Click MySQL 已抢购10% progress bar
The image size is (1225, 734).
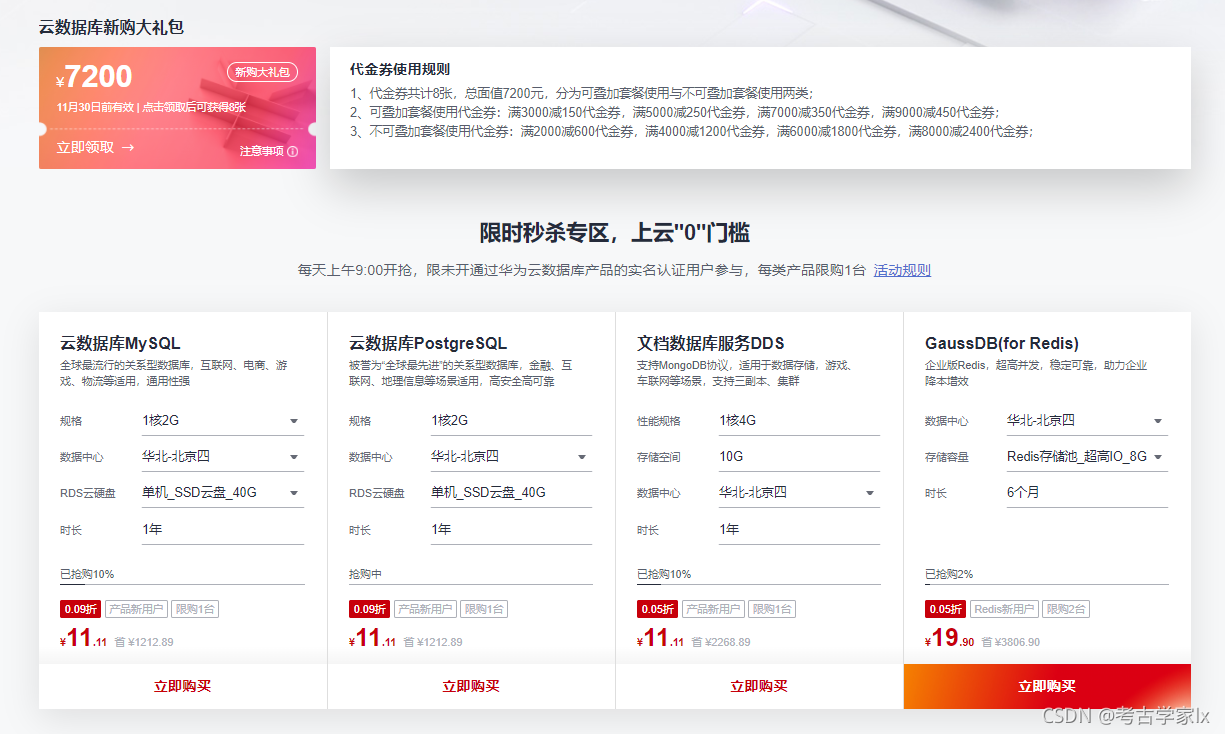click(182, 583)
